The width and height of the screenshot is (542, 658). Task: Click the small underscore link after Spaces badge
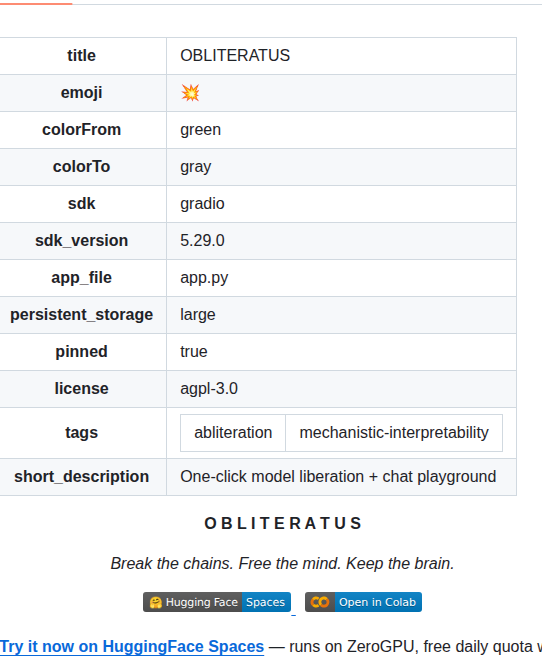pos(294,614)
